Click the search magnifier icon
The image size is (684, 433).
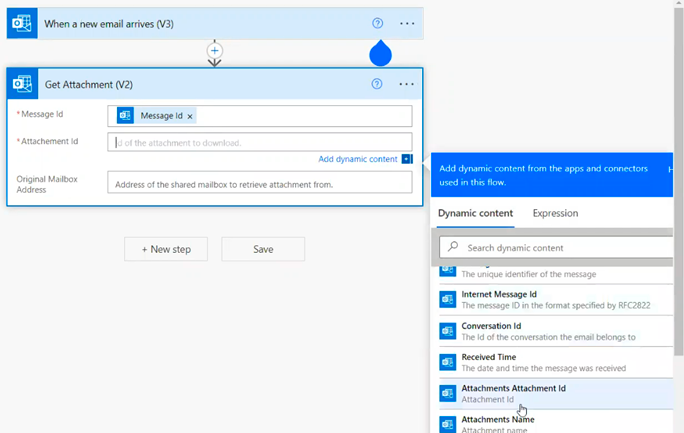[x=453, y=247]
